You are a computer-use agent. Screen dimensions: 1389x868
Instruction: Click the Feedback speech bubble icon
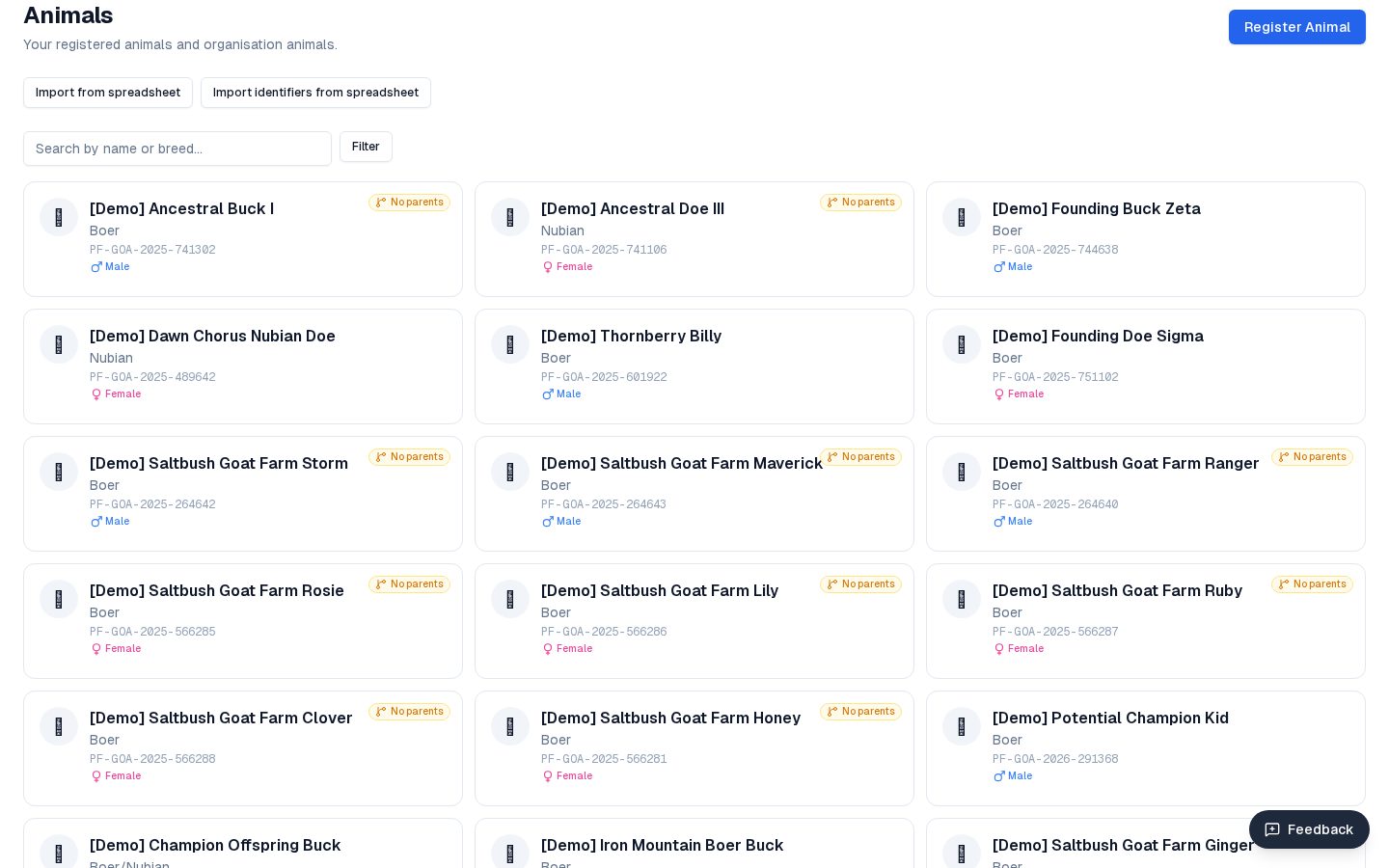[x=1272, y=829]
